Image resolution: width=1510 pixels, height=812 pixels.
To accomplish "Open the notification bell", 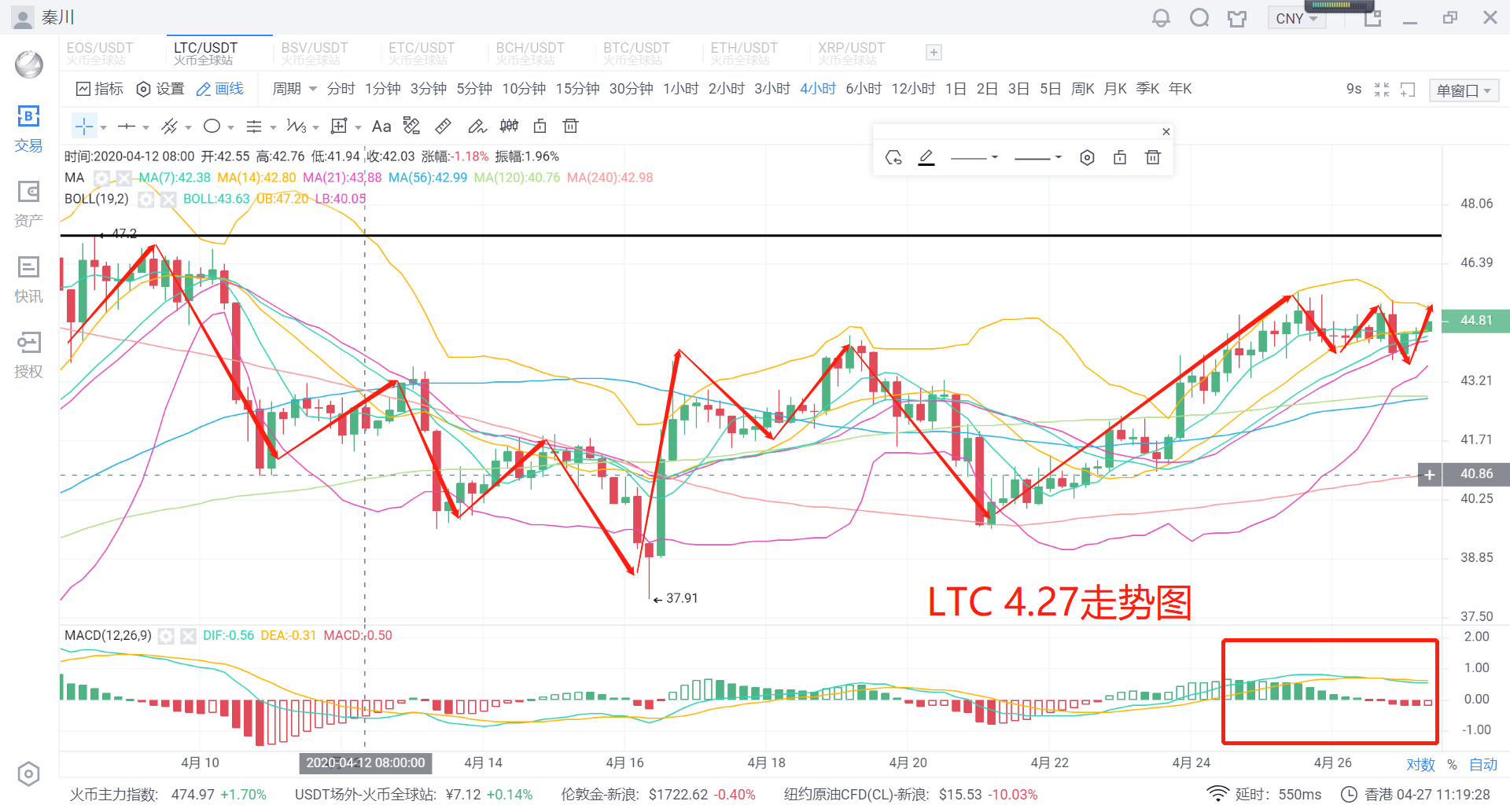I will [x=1161, y=17].
